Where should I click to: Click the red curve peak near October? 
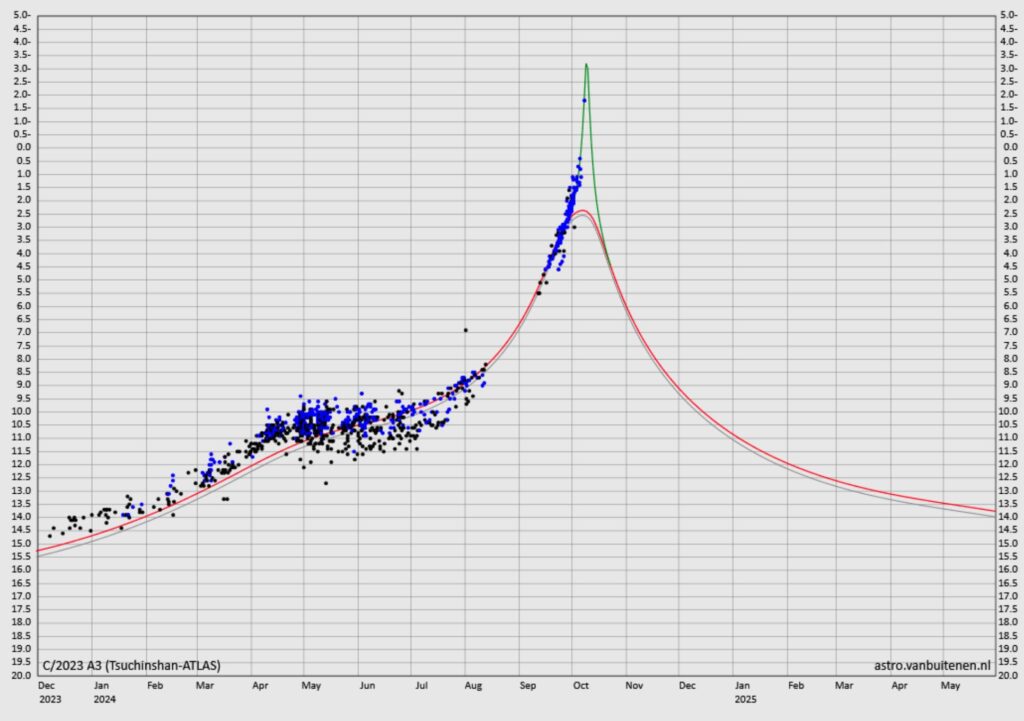(582, 211)
